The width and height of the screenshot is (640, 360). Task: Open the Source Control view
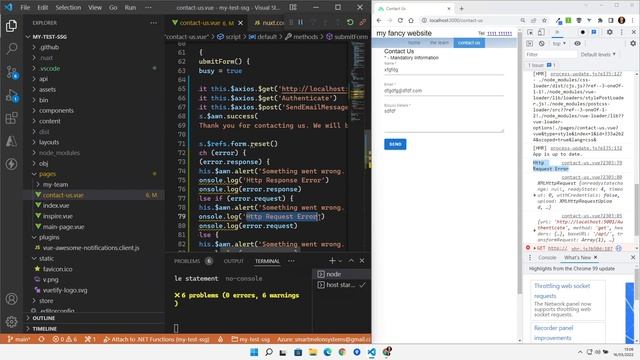11,72
